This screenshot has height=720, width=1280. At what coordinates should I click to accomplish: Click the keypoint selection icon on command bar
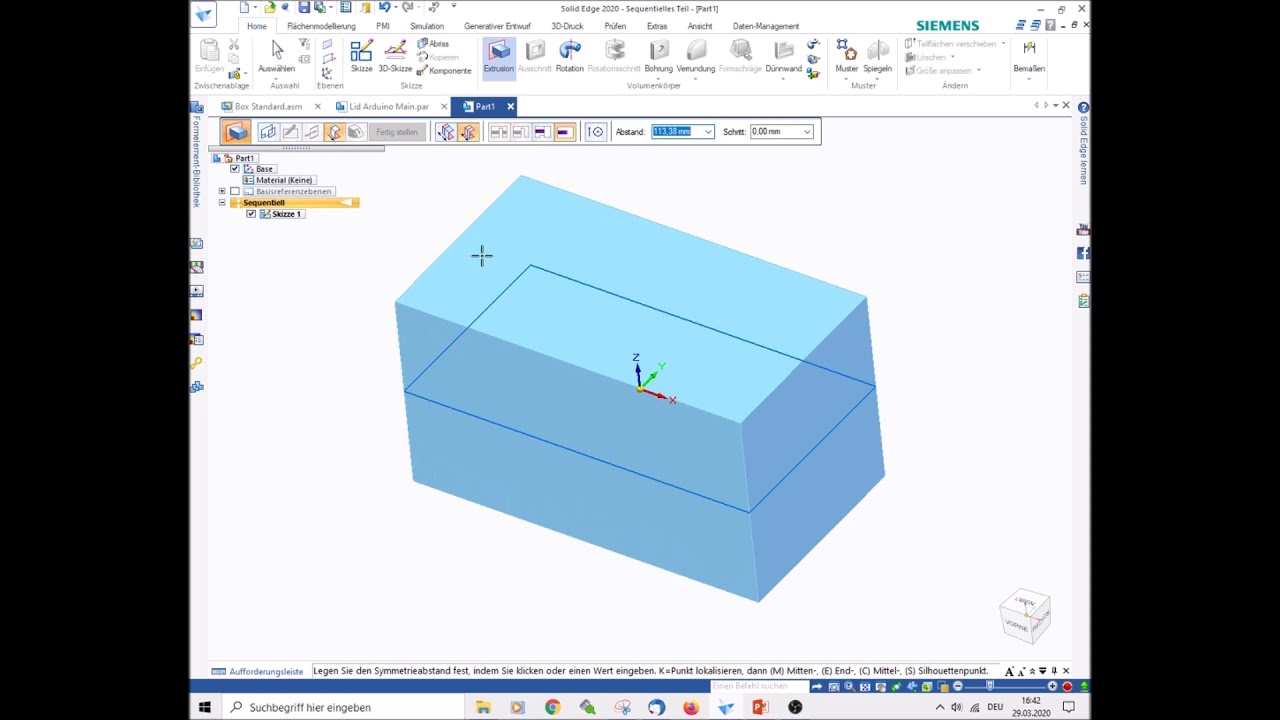coord(595,132)
